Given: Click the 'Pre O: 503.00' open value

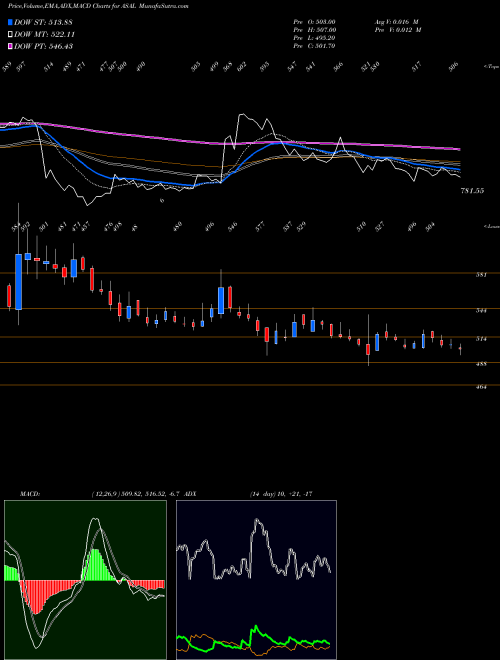Looking at the screenshot, I should click(314, 22).
